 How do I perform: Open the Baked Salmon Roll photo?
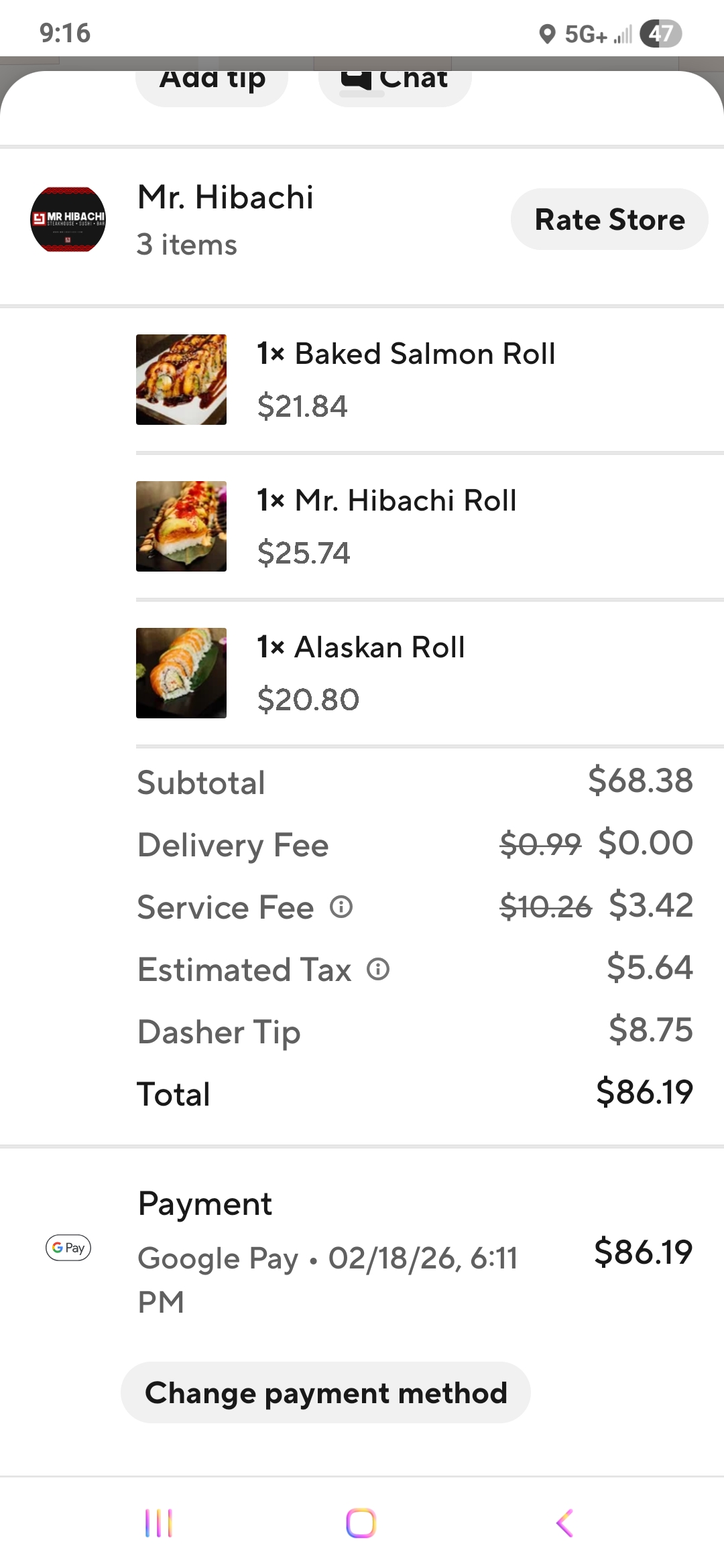181,379
